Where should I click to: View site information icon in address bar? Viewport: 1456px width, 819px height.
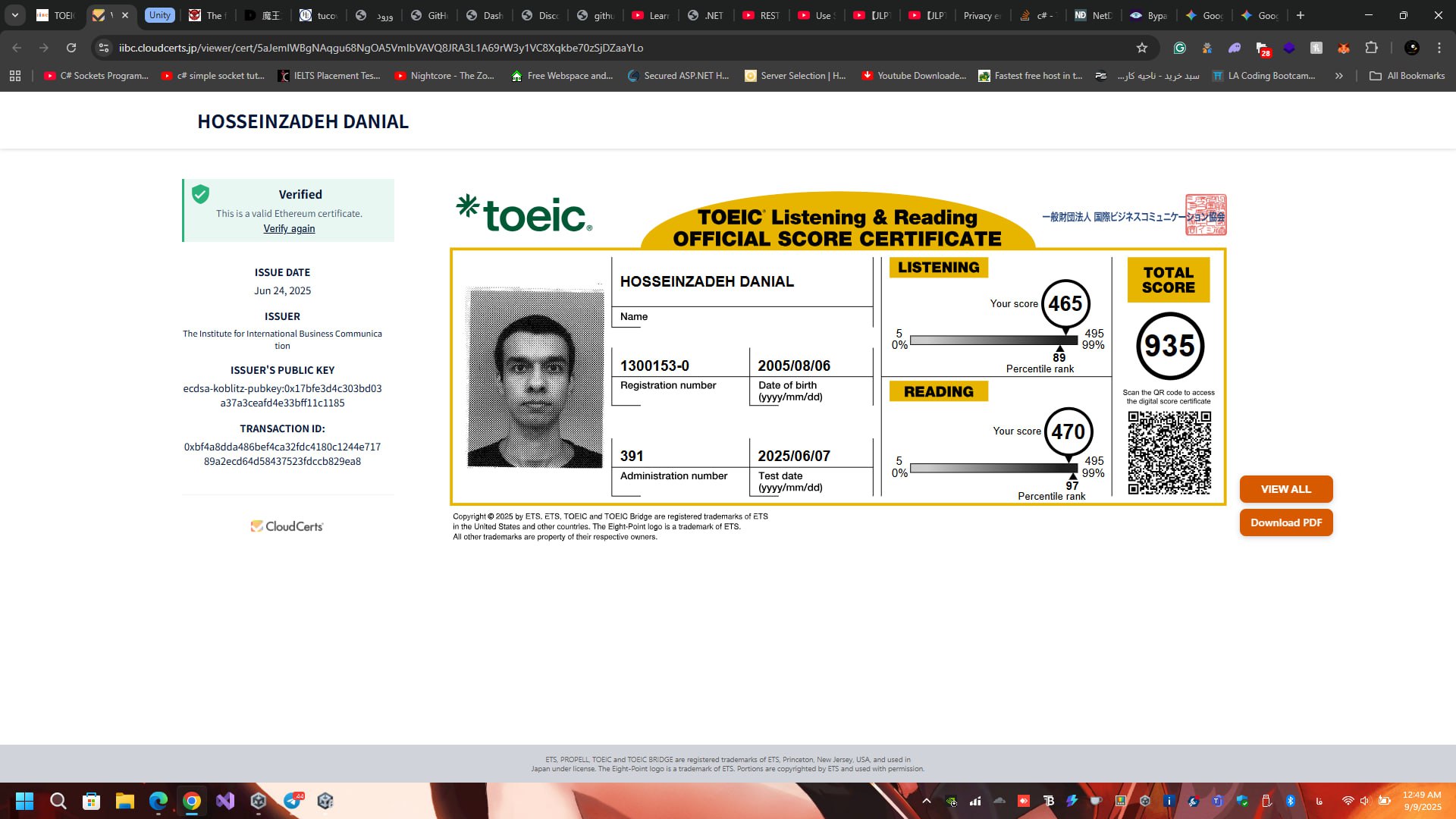pyautogui.click(x=104, y=48)
